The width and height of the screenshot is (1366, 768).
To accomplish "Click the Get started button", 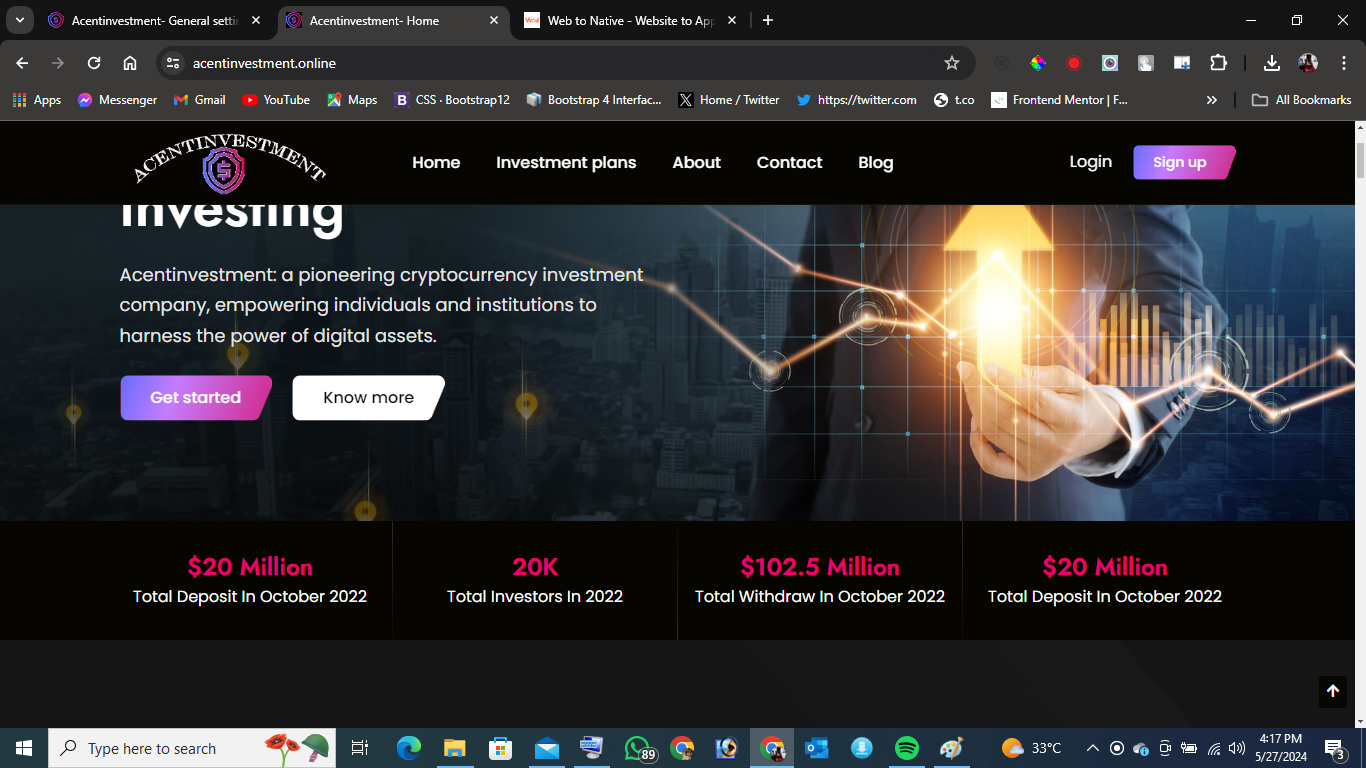I will [x=196, y=398].
